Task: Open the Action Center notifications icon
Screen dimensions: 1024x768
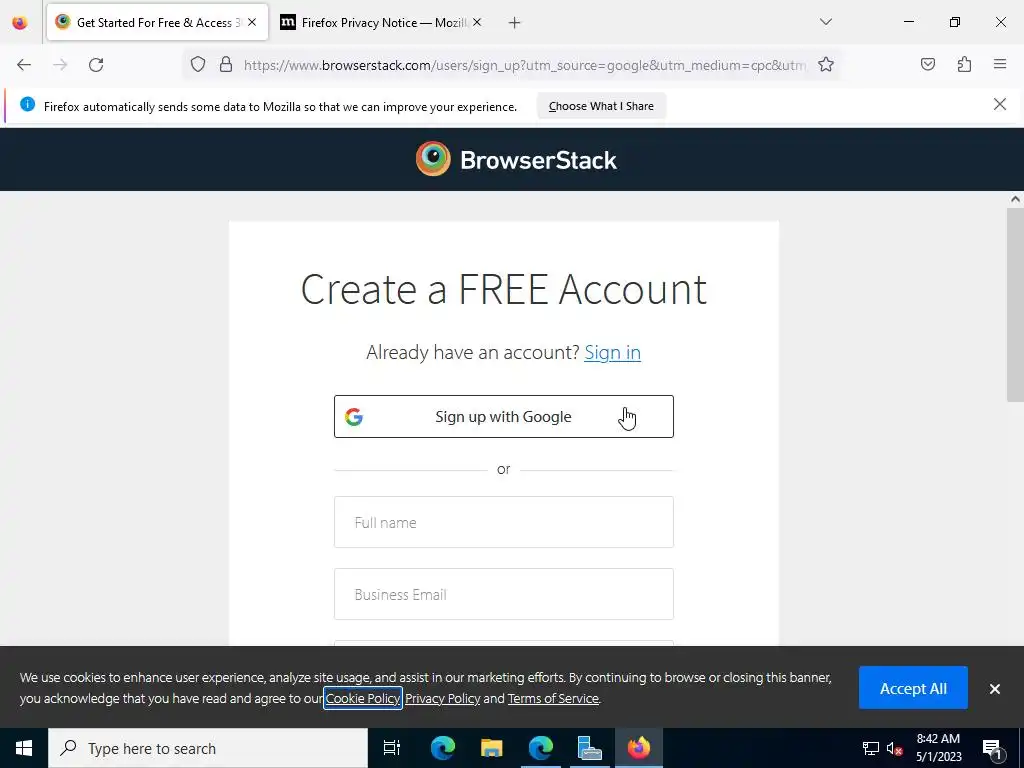Action: pyautogui.click(x=992, y=748)
